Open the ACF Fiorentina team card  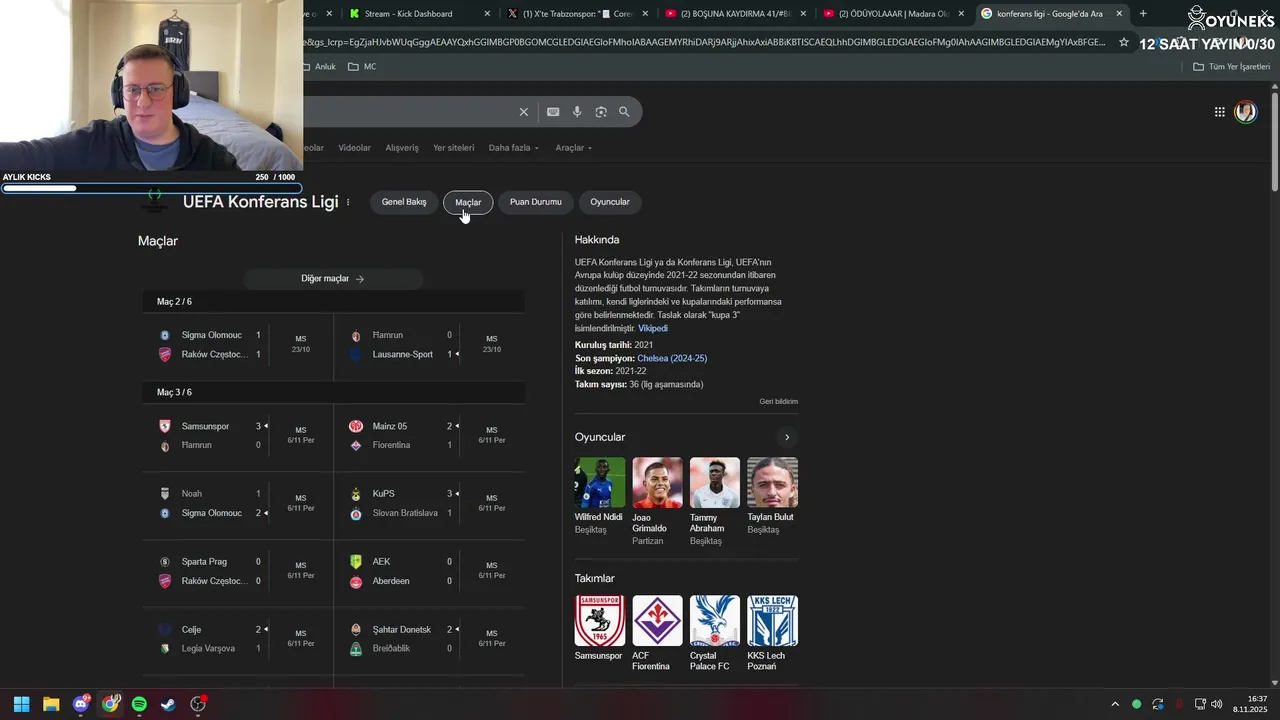(657, 633)
